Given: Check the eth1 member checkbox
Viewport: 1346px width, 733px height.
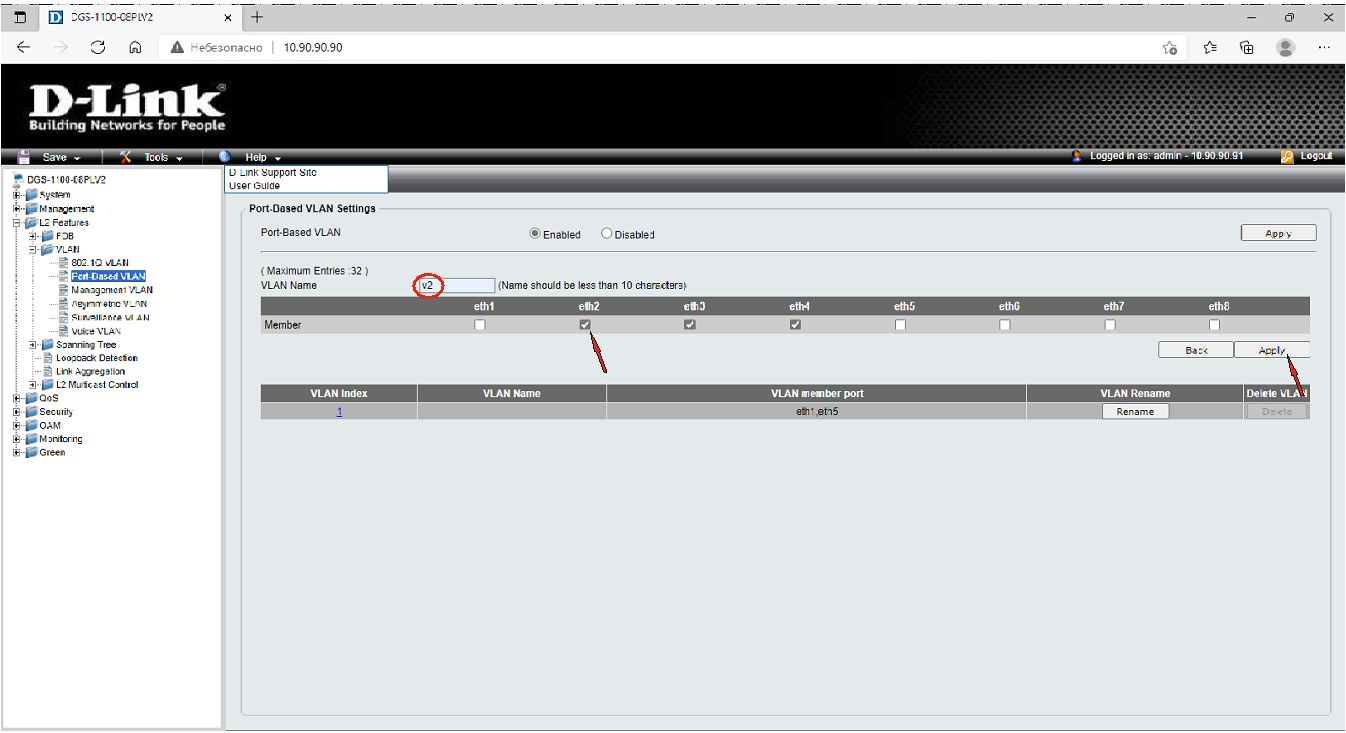Looking at the screenshot, I should 480,325.
